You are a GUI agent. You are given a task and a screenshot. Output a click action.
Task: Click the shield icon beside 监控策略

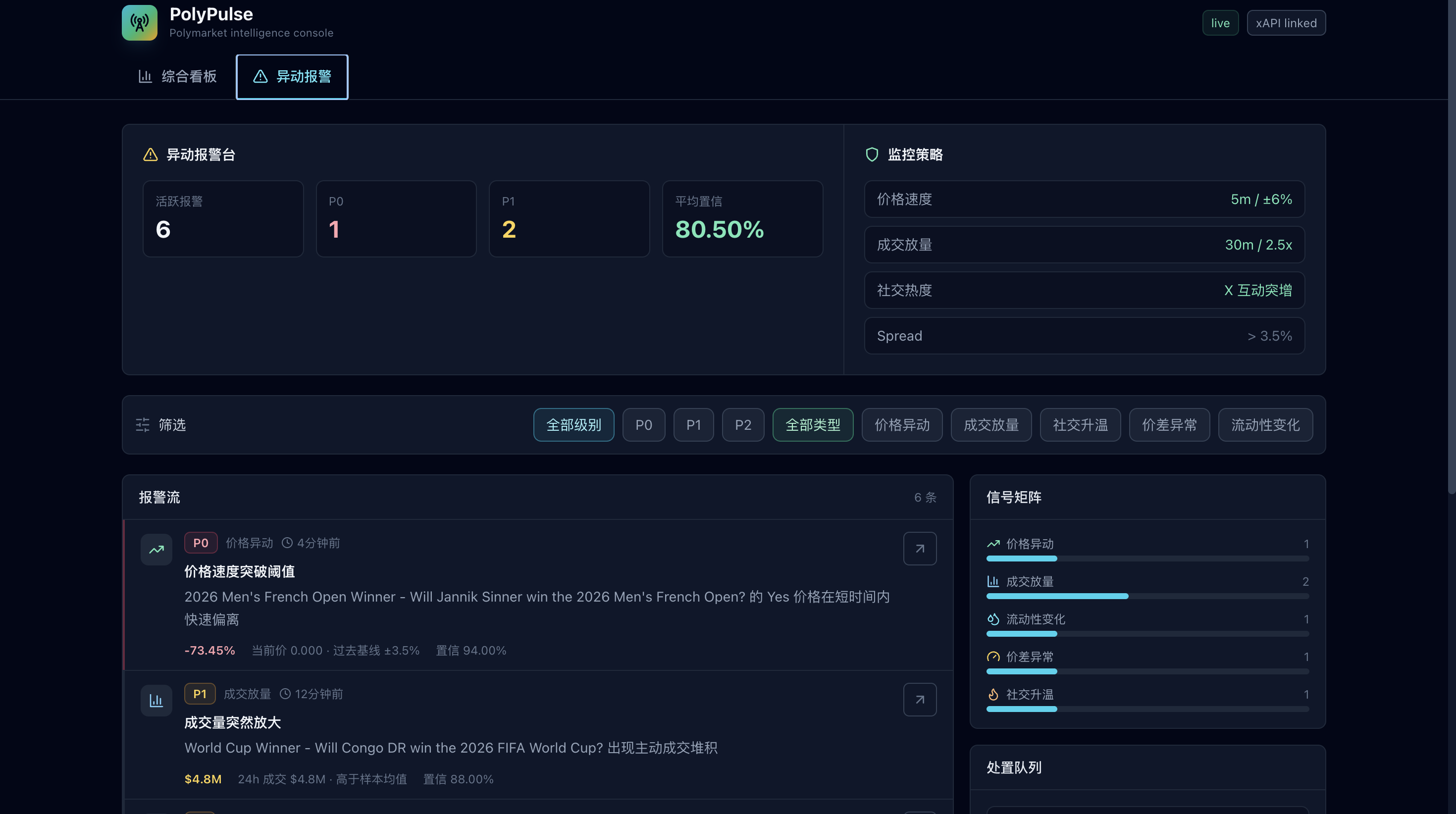(x=872, y=155)
